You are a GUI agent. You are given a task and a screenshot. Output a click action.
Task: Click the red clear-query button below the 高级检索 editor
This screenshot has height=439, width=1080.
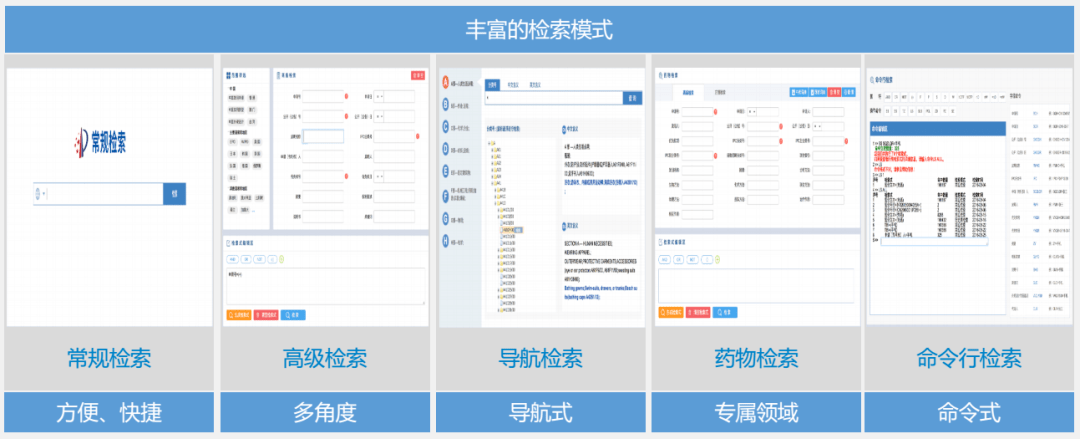point(266,315)
